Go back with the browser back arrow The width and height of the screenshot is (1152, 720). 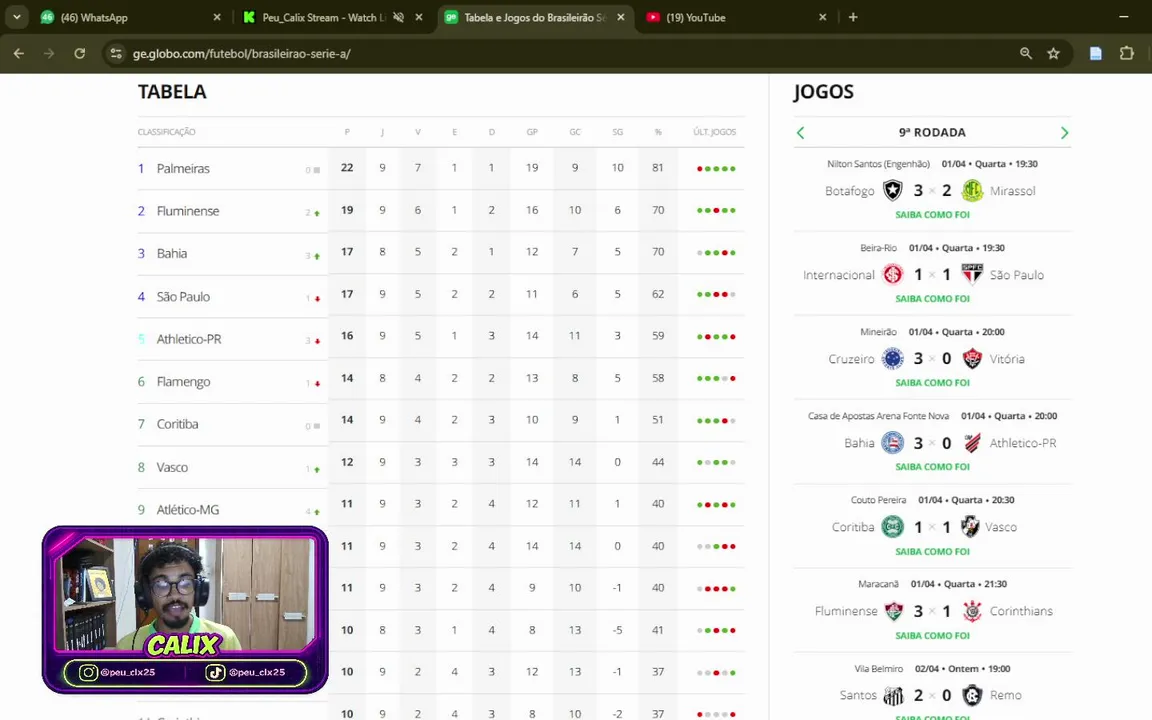[x=19, y=54]
